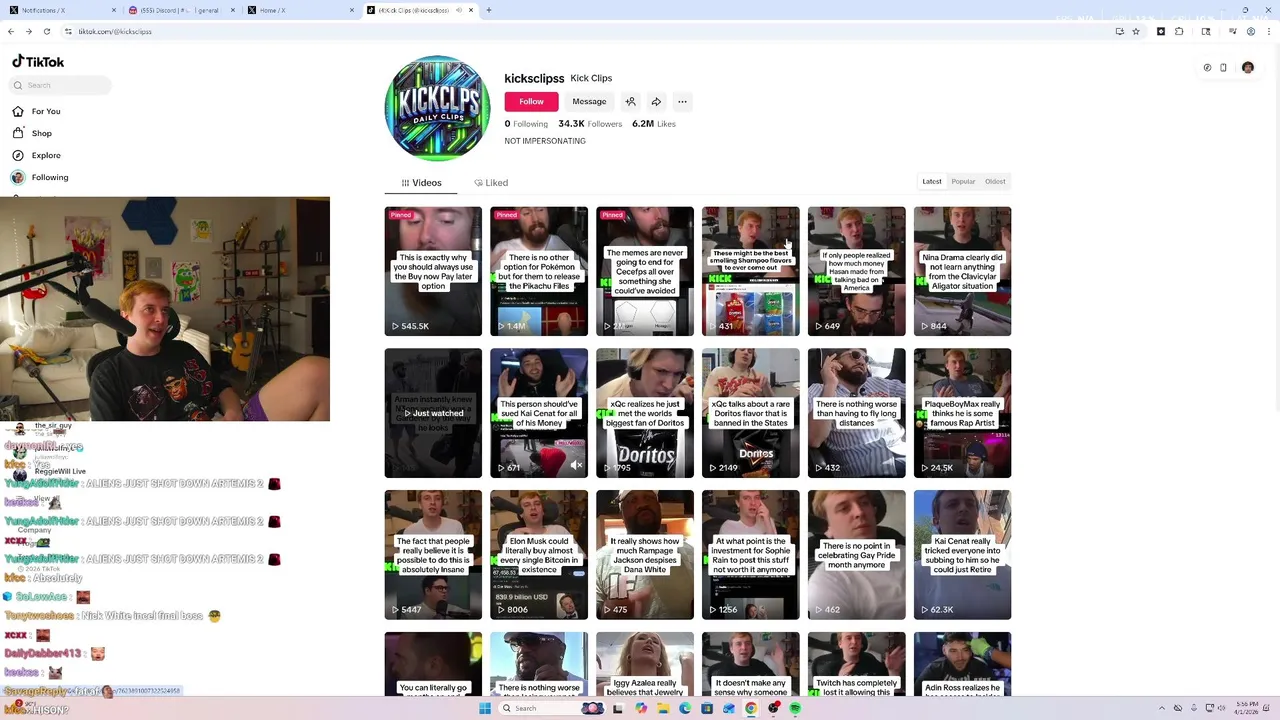The height and width of the screenshot is (720, 1280).
Task: Open Twitch has completely lost it video
Action: 857,665
